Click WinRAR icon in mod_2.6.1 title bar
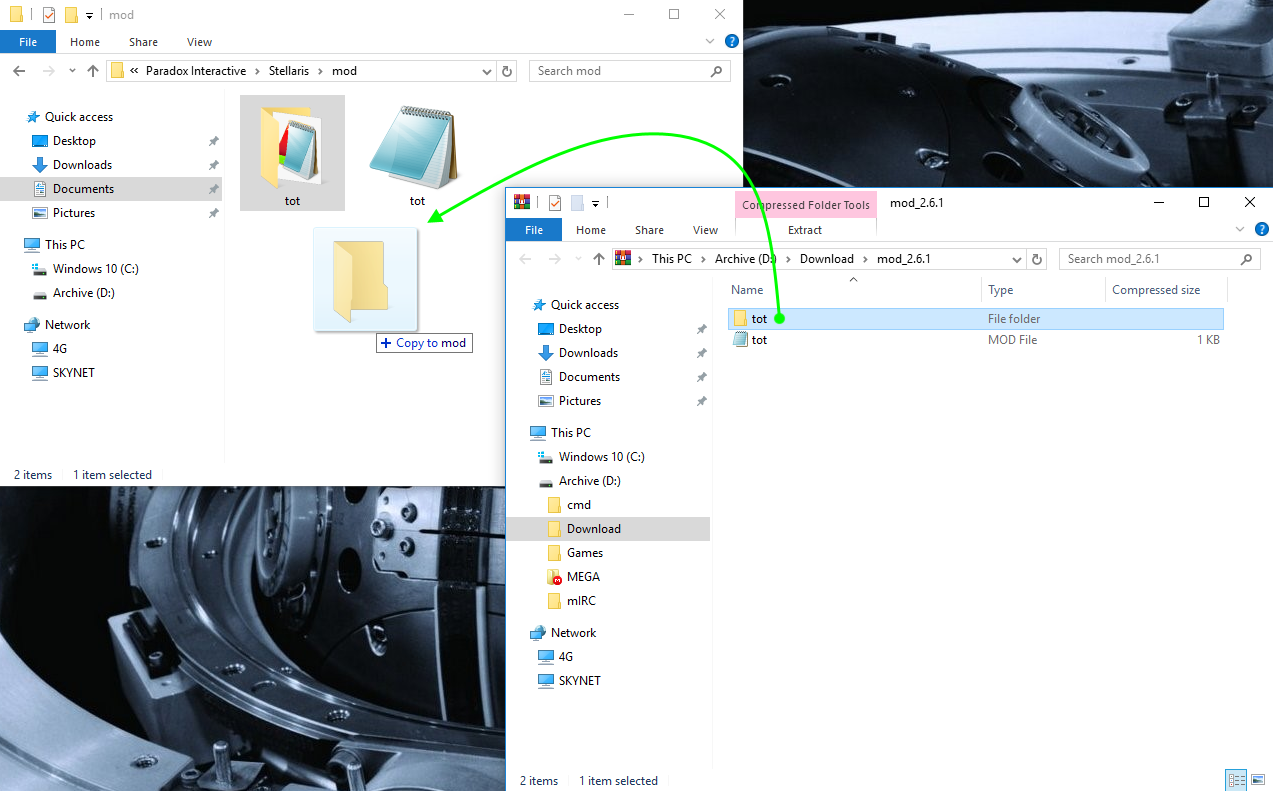The width and height of the screenshot is (1273, 791). pyautogui.click(x=522, y=203)
